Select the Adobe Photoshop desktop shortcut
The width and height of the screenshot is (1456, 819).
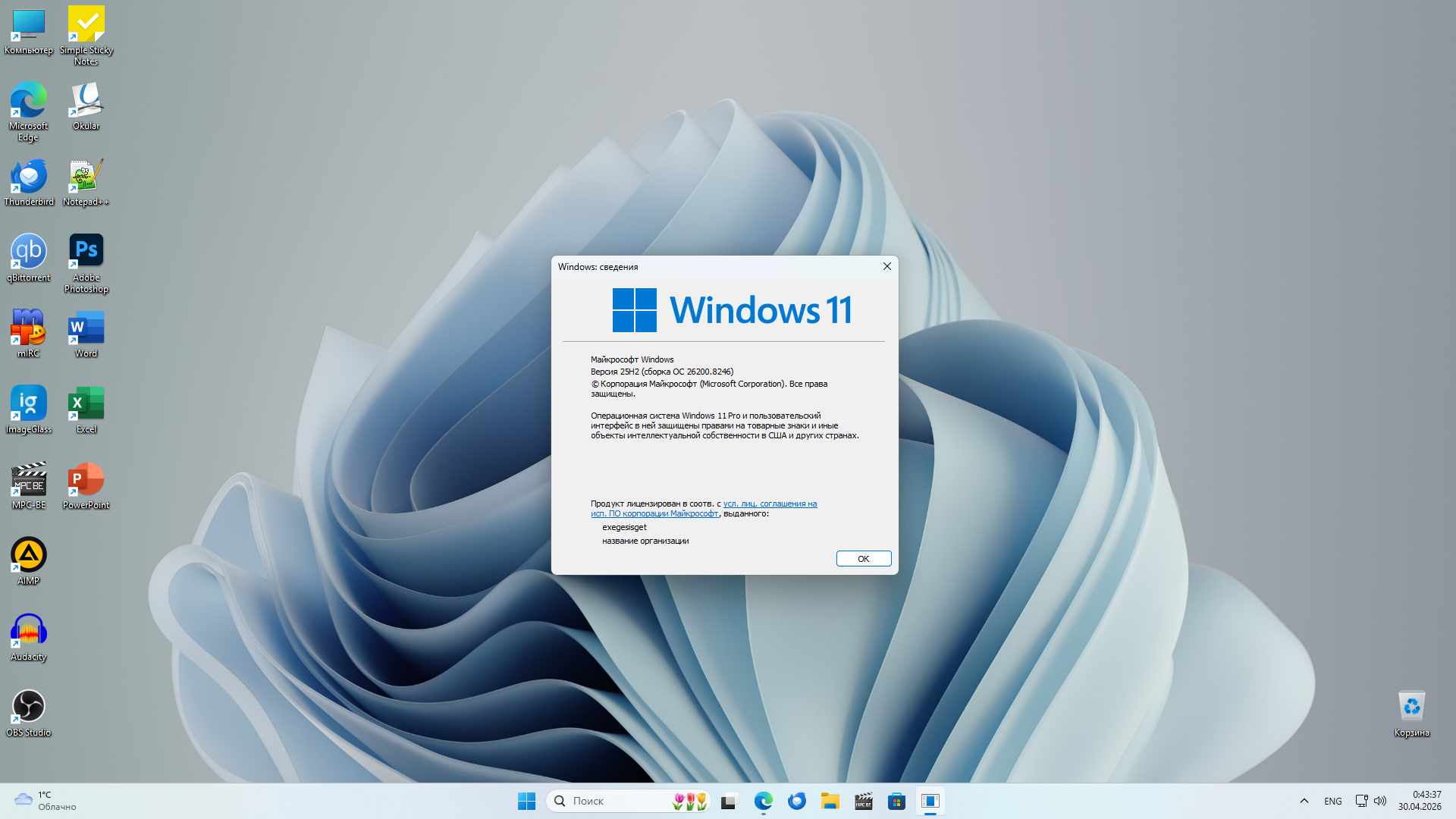pyautogui.click(x=86, y=263)
